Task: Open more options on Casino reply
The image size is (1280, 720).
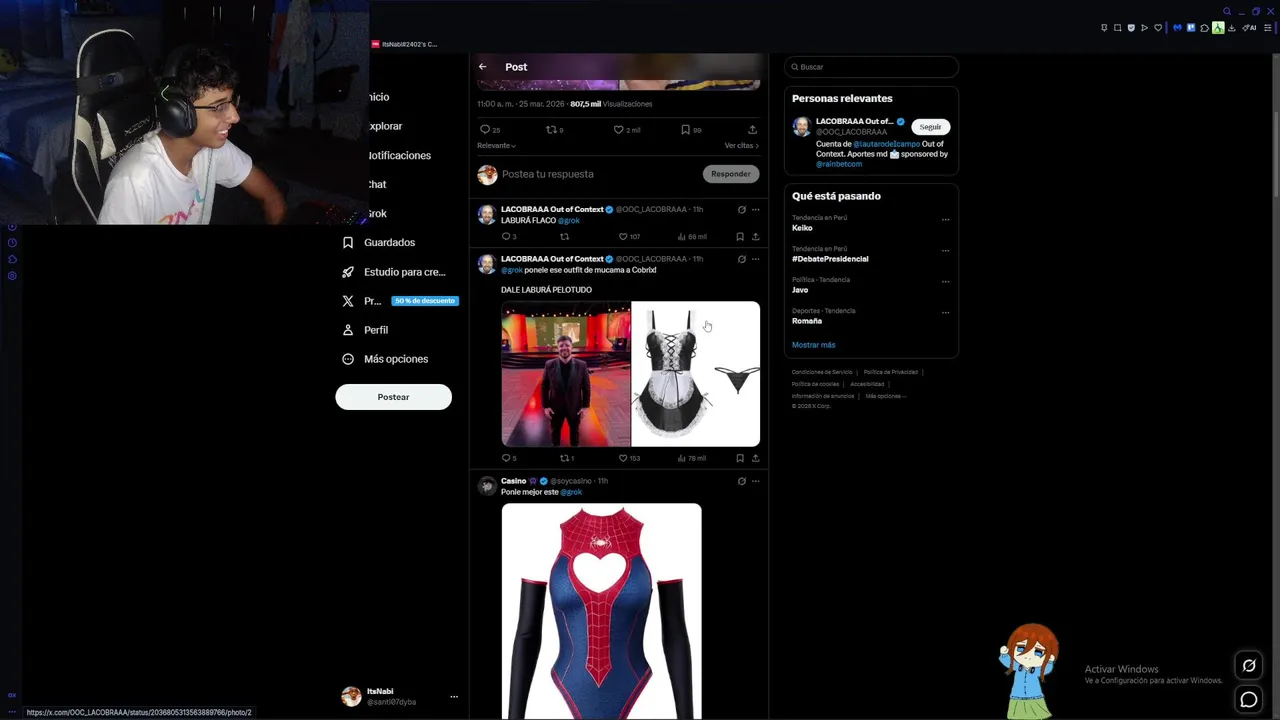Action: click(755, 481)
